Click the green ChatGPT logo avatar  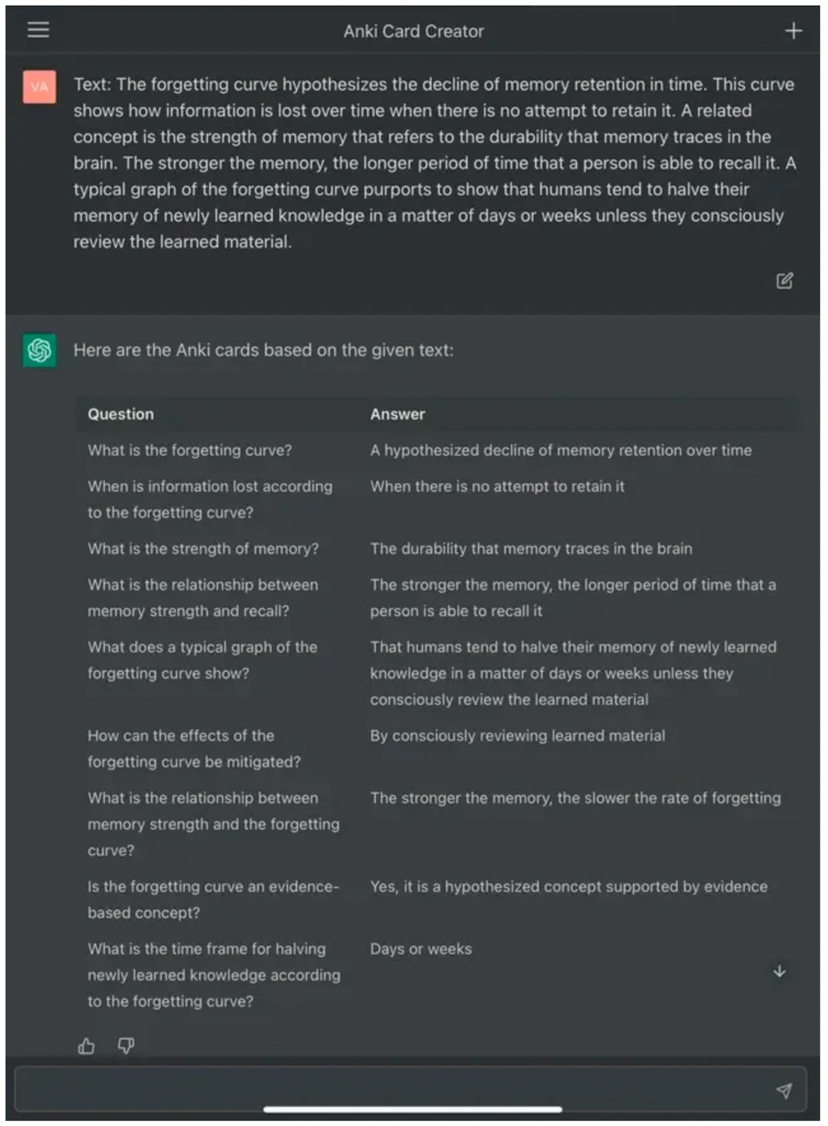pyautogui.click(x=40, y=351)
